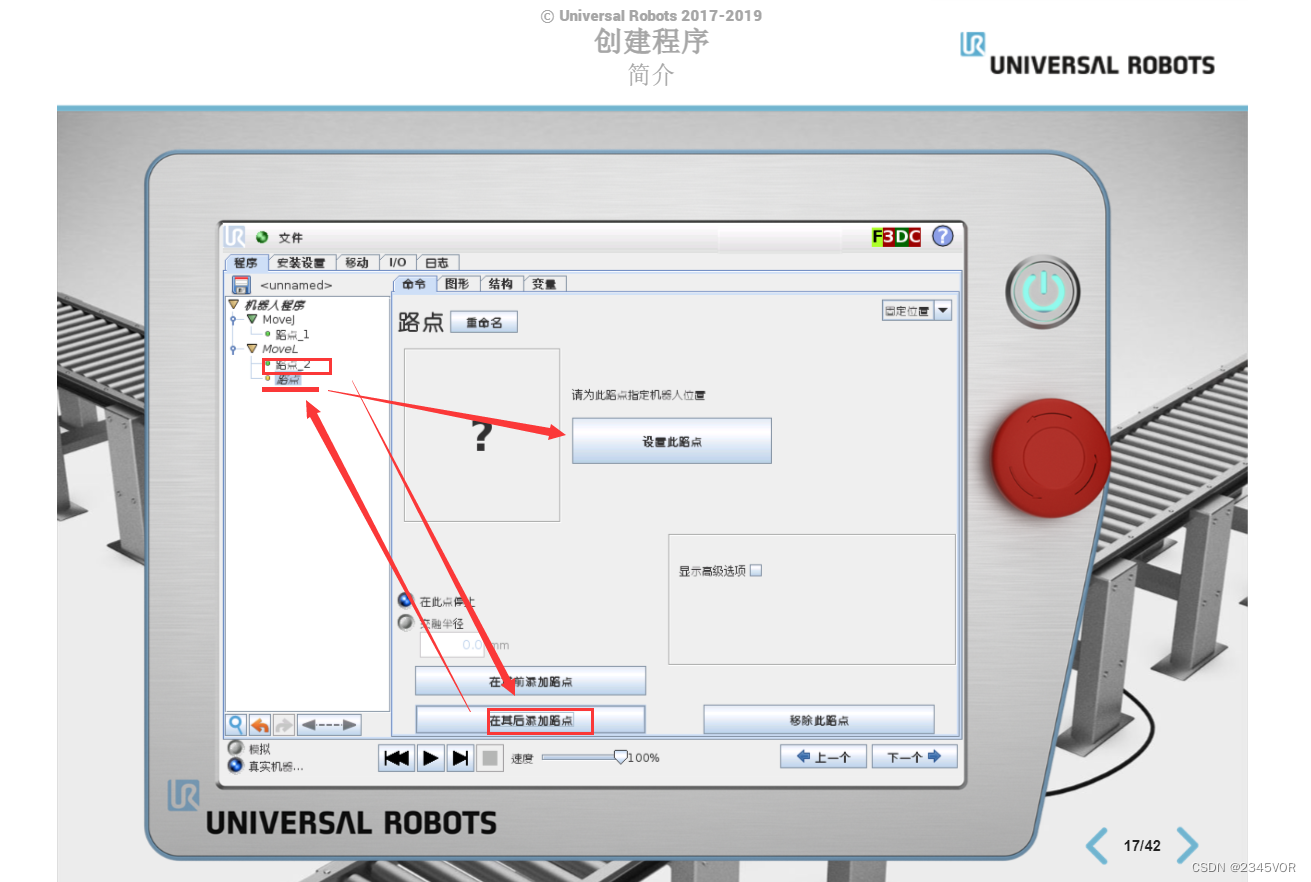
Task: Click the 交融半径 mm input field
Action: click(x=452, y=645)
